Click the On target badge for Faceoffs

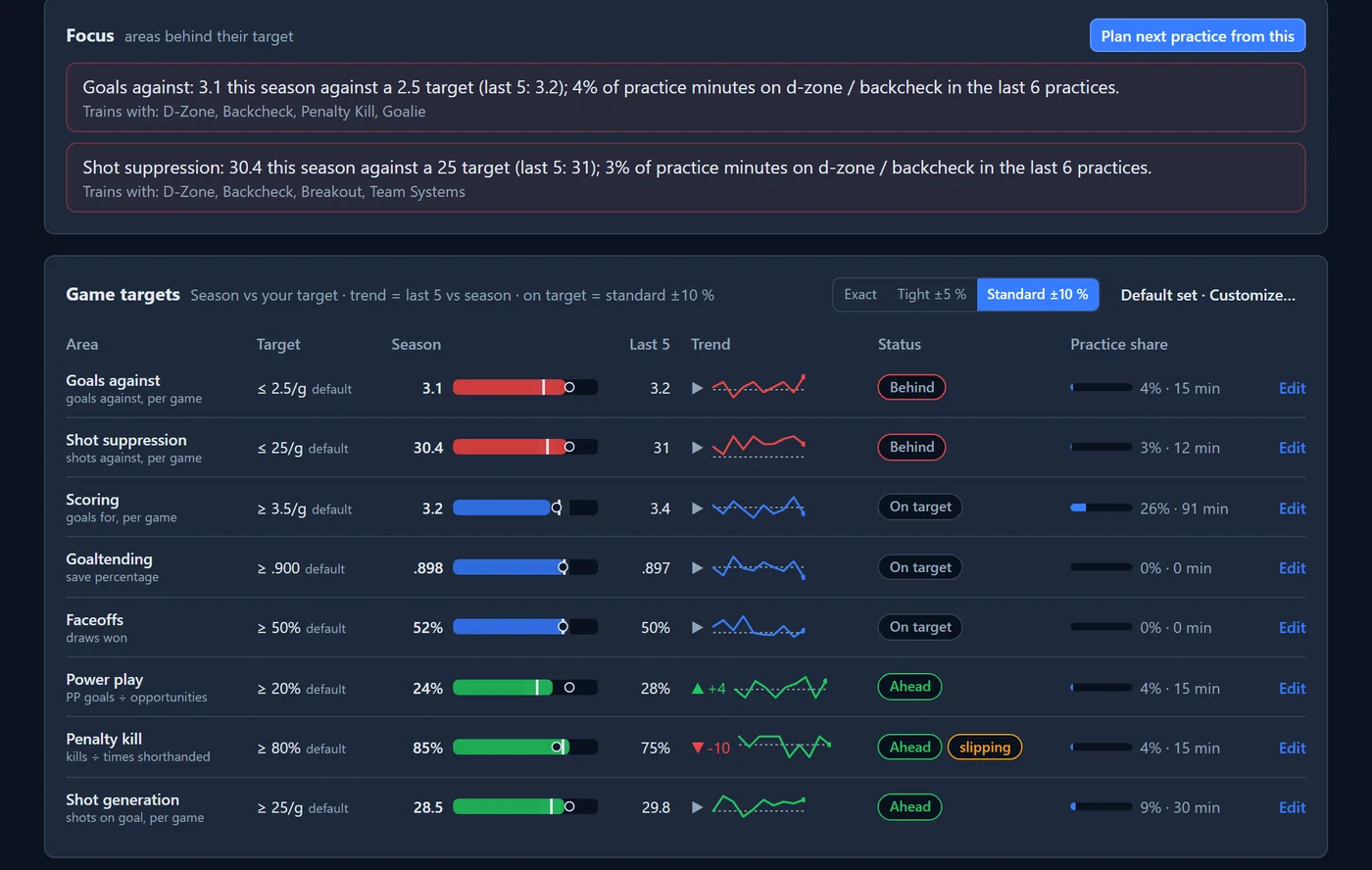[920, 627]
